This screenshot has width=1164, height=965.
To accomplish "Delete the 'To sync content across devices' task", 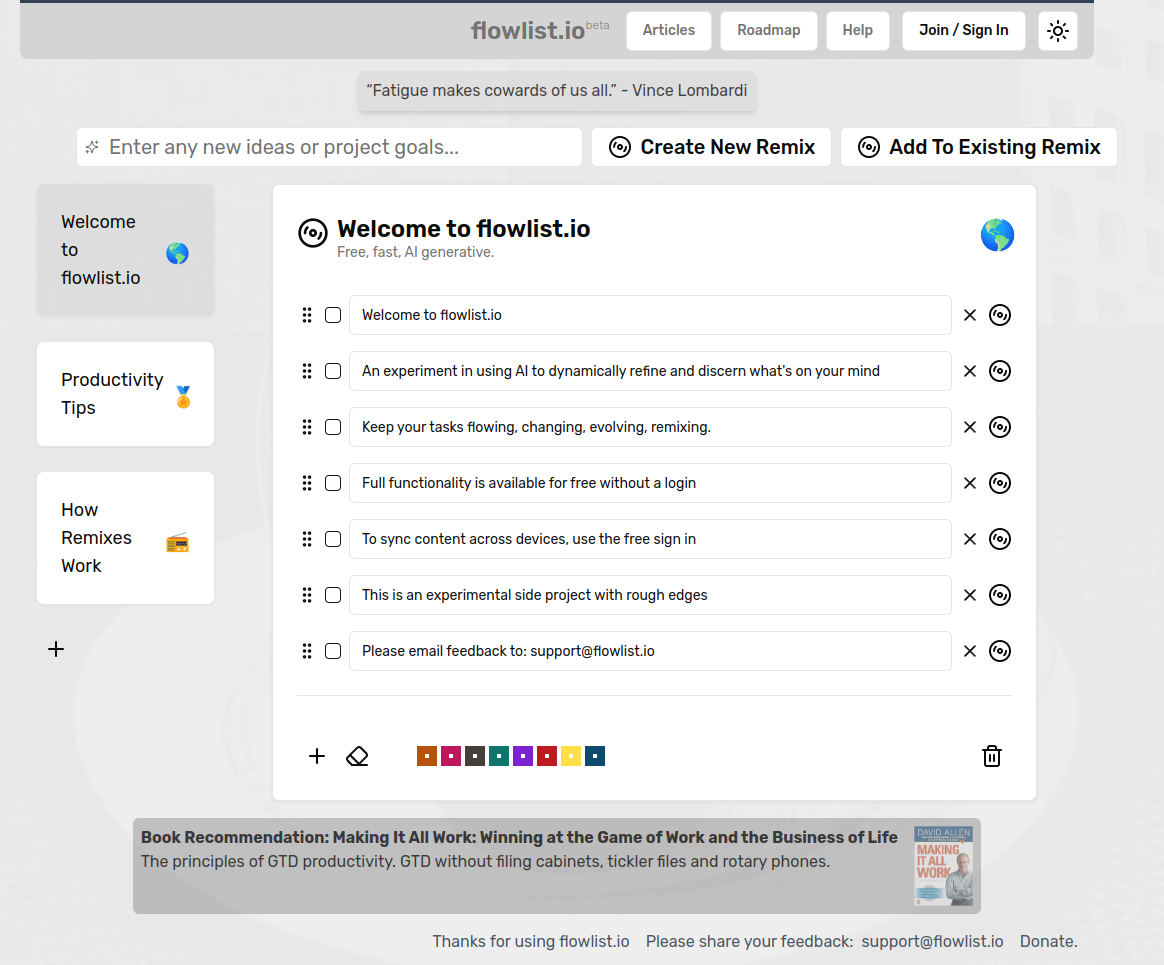I will point(970,539).
